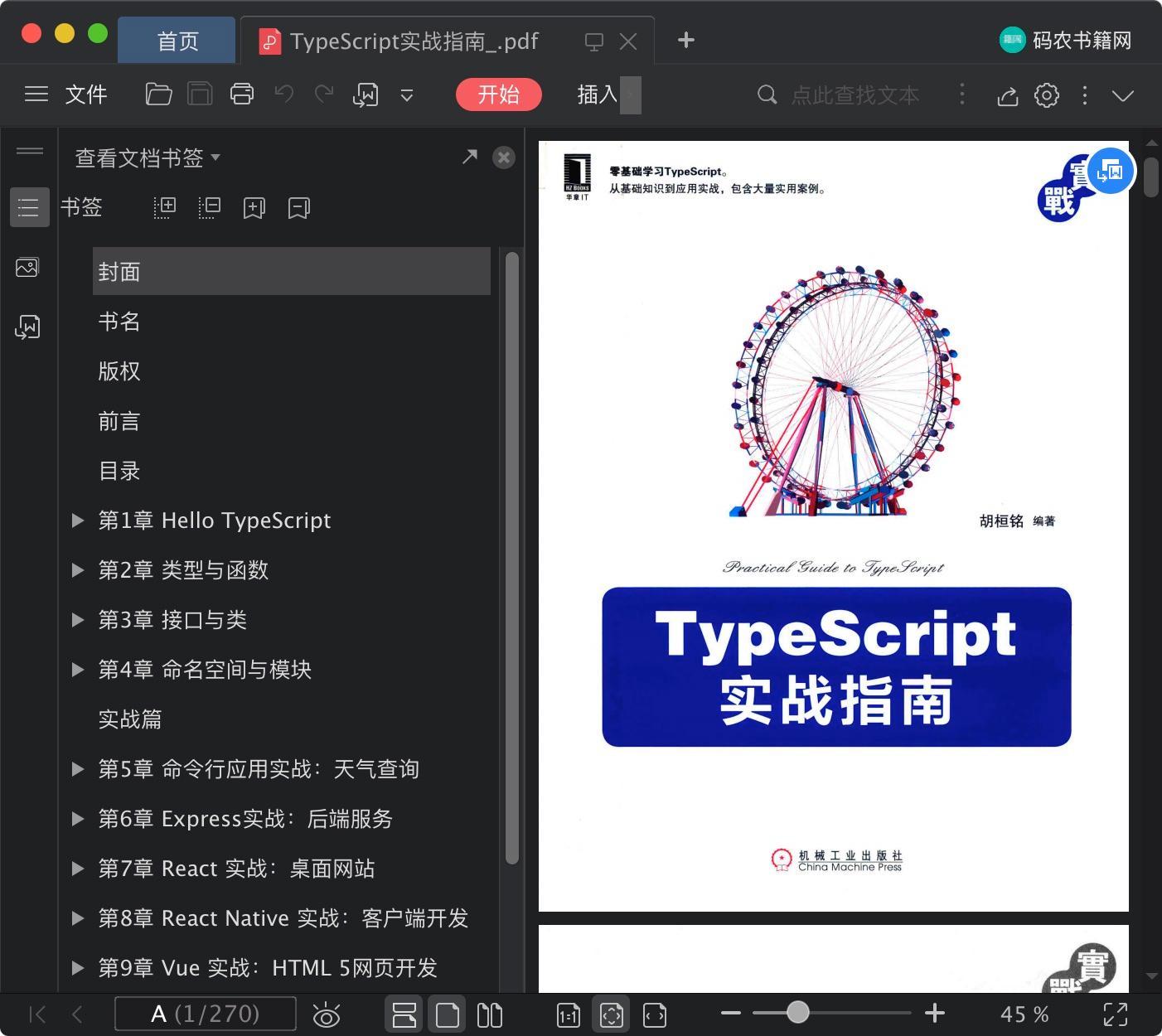Open 第8章 React Native 实战 bookmark
The image size is (1162, 1036).
[283, 918]
